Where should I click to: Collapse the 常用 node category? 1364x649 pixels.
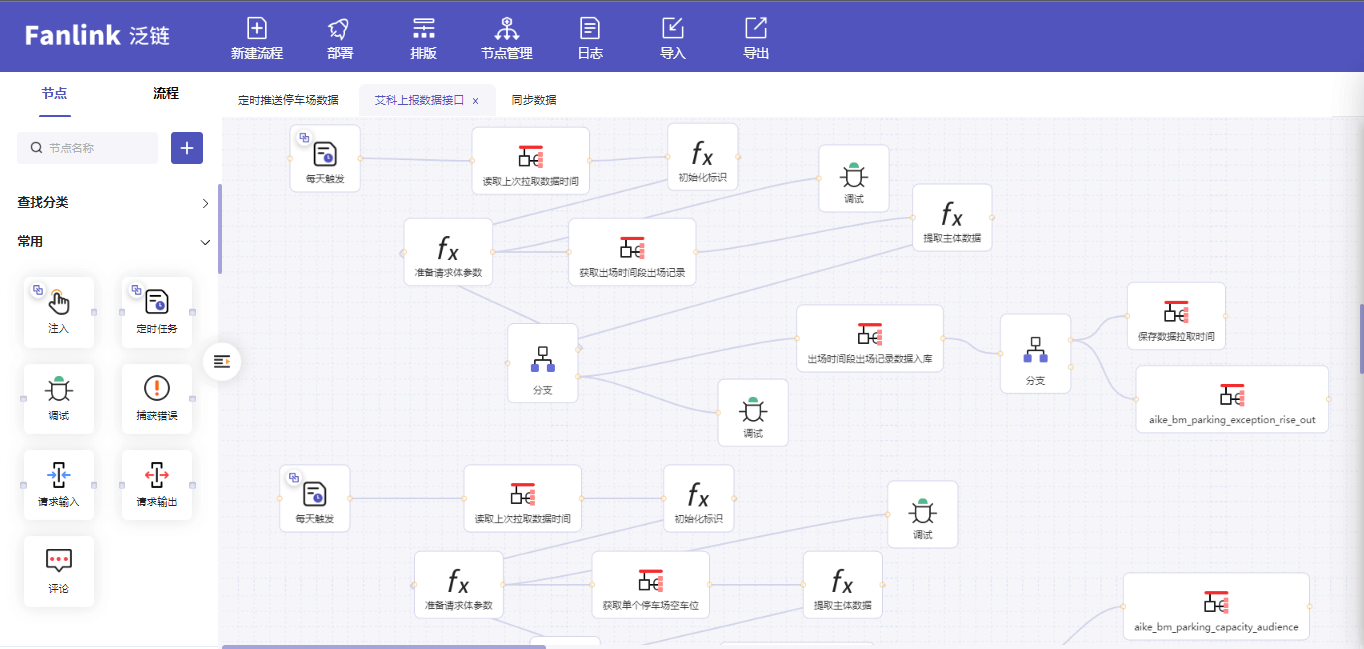point(205,242)
